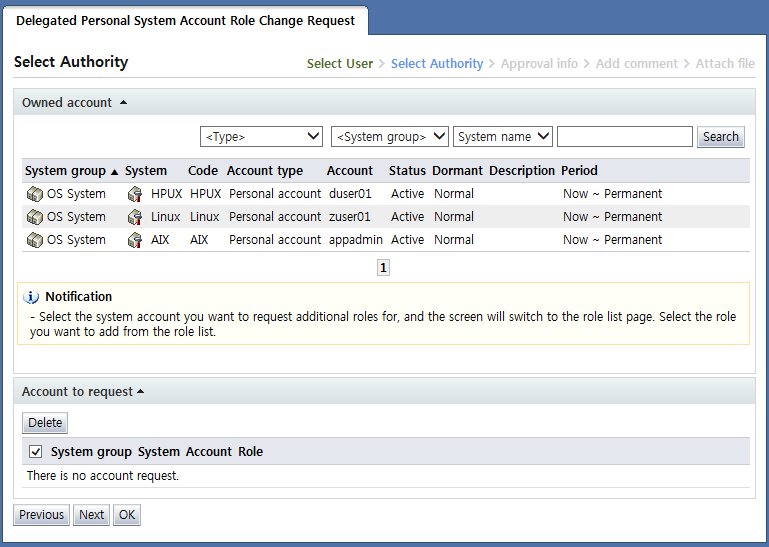Open the Type filter dropdown
This screenshot has height=547, width=769.
point(262,137)
